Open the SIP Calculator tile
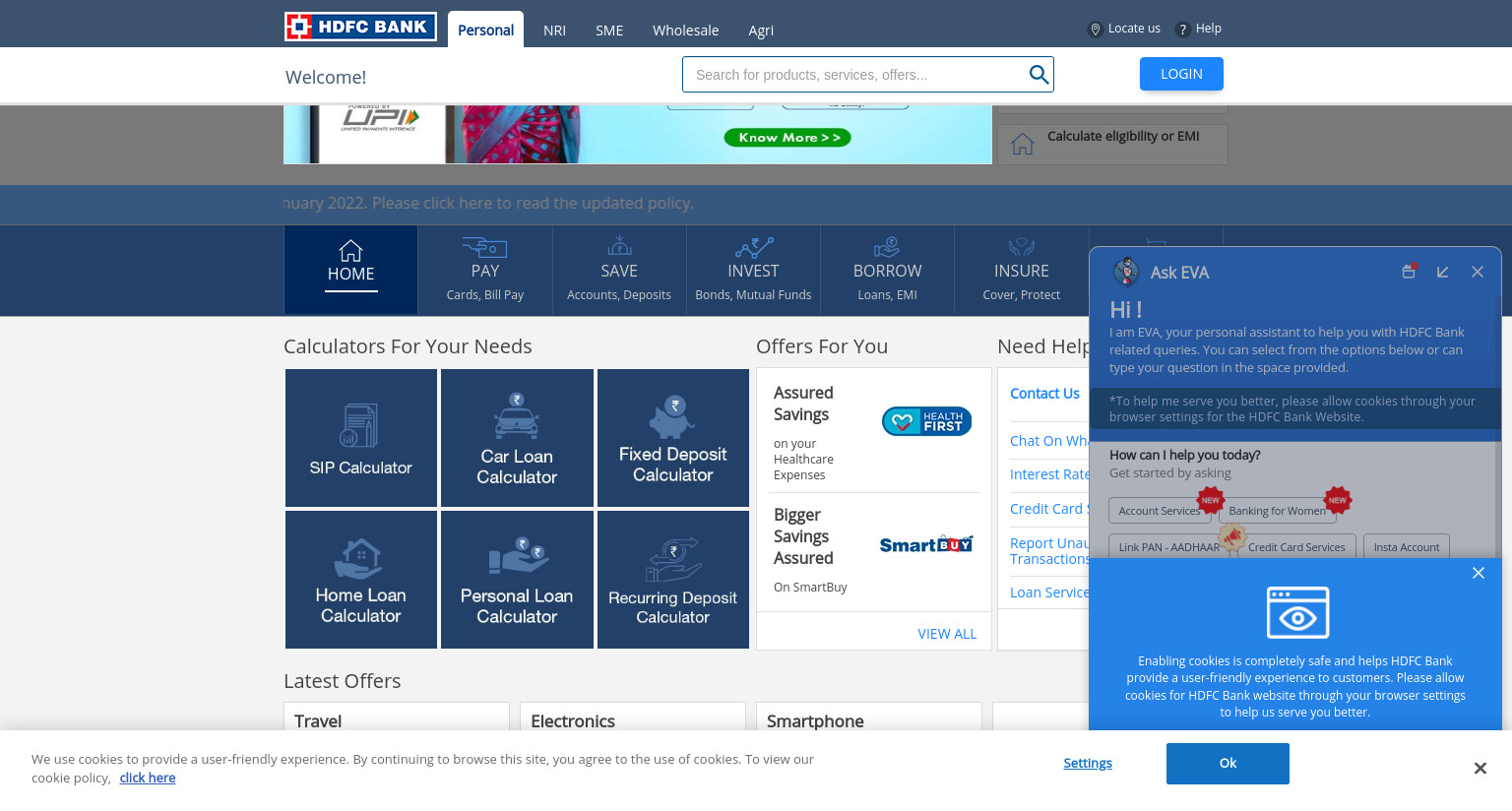1512x811 pixels. (361, 438)
